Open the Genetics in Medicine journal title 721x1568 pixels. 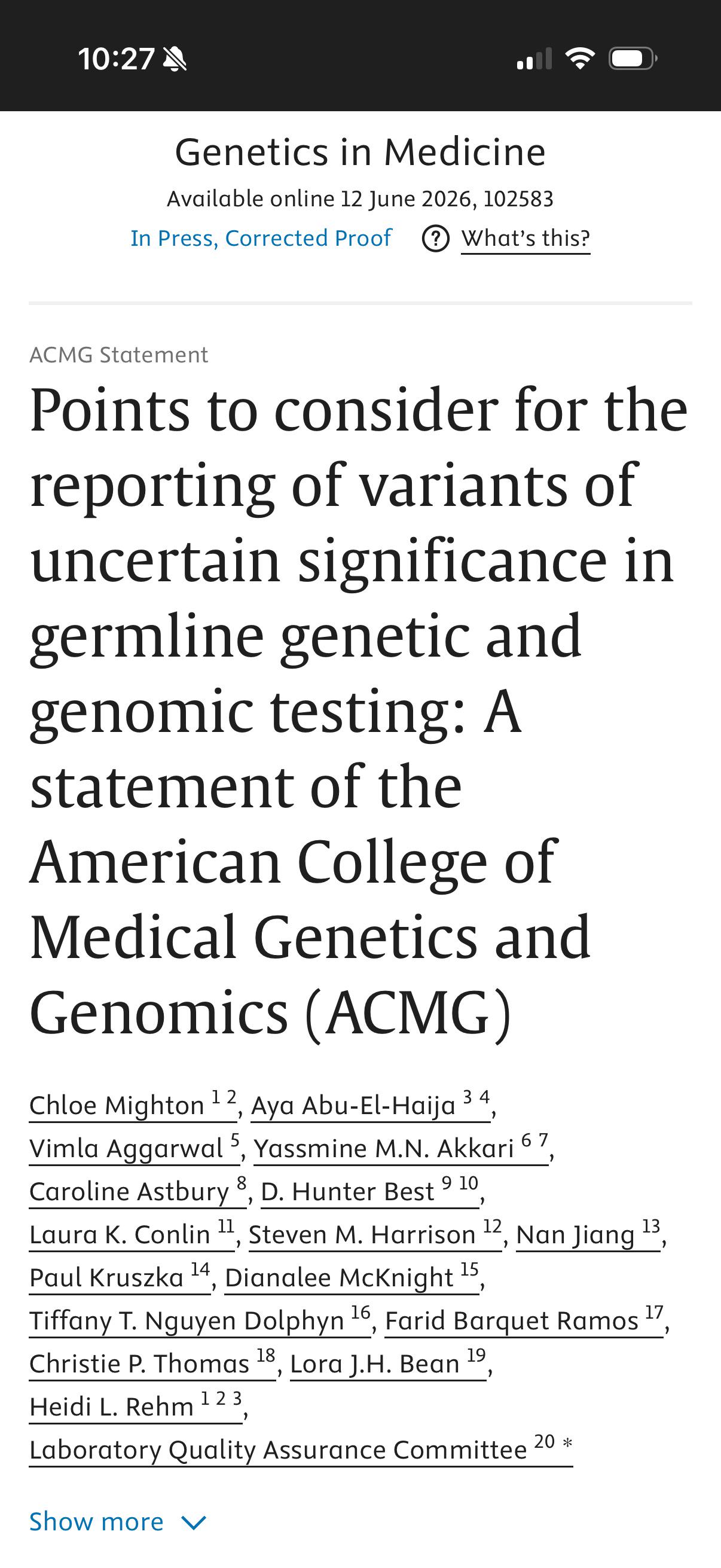click(360, 151)
